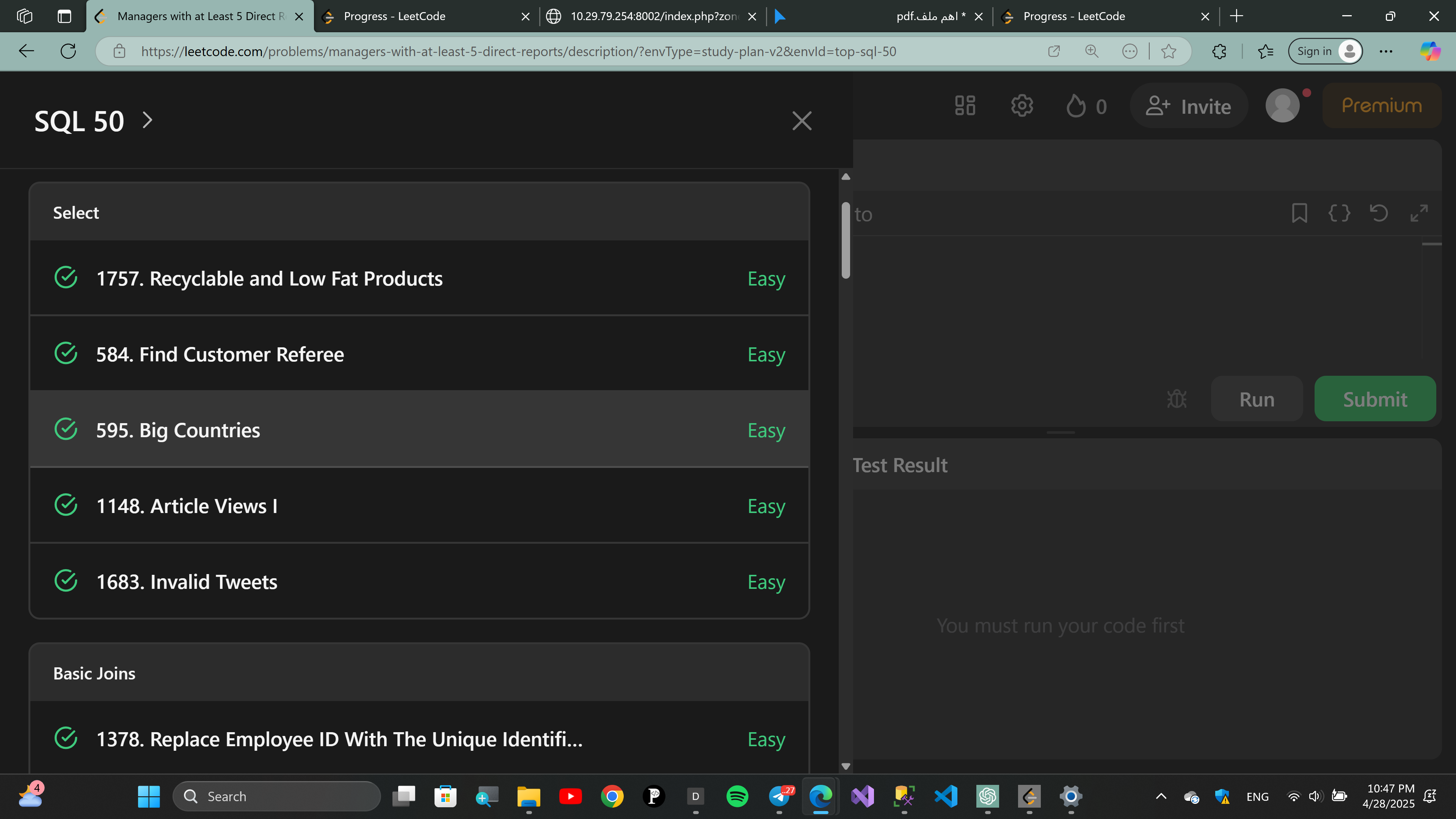
Task: Select the Test Result tab
Action: point(900,465)
